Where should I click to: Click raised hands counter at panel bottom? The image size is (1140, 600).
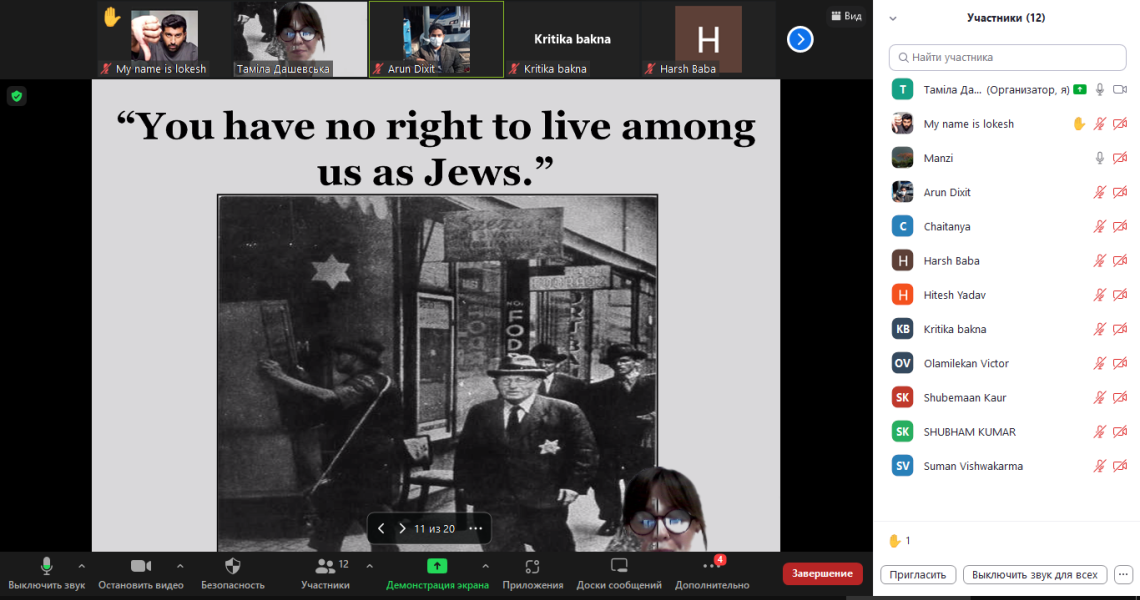(x=900, y=540)
